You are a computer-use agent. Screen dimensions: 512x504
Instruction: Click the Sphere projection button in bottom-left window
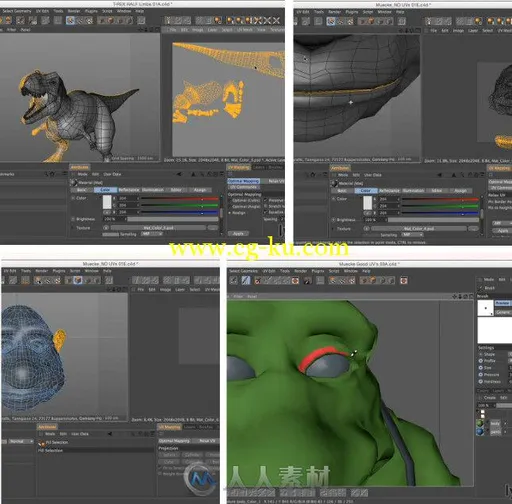tap(170, 455)
